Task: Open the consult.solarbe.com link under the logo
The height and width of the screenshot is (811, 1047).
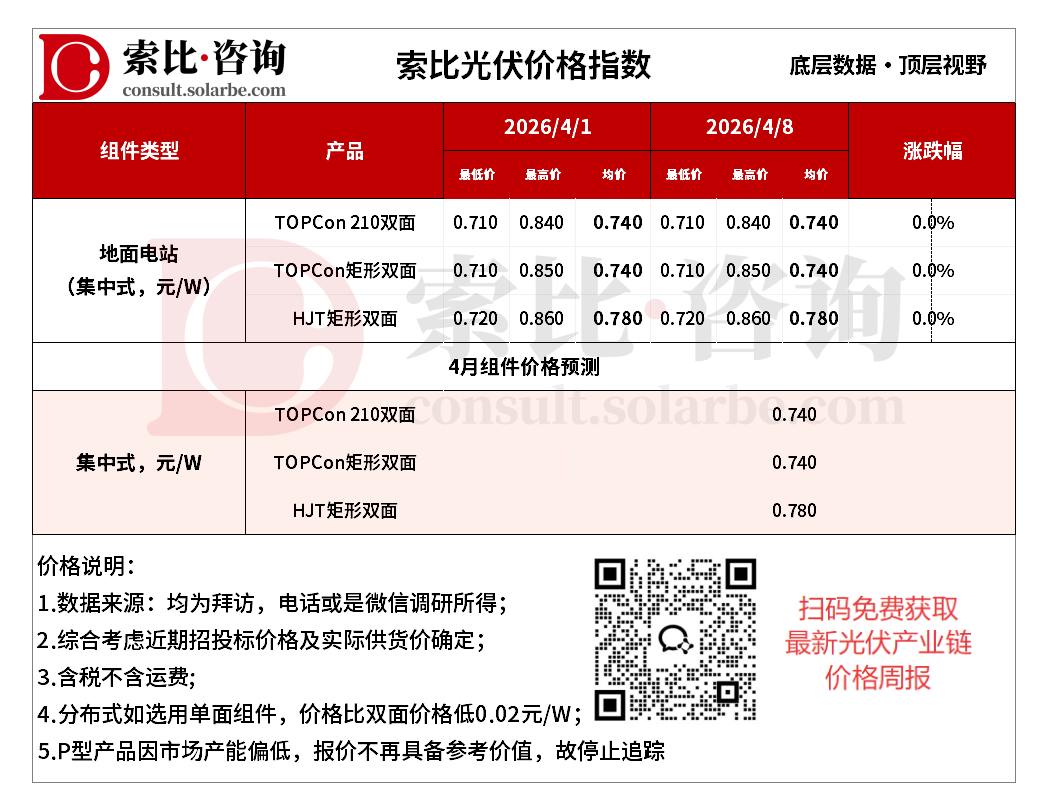Action: click(204, 90)
